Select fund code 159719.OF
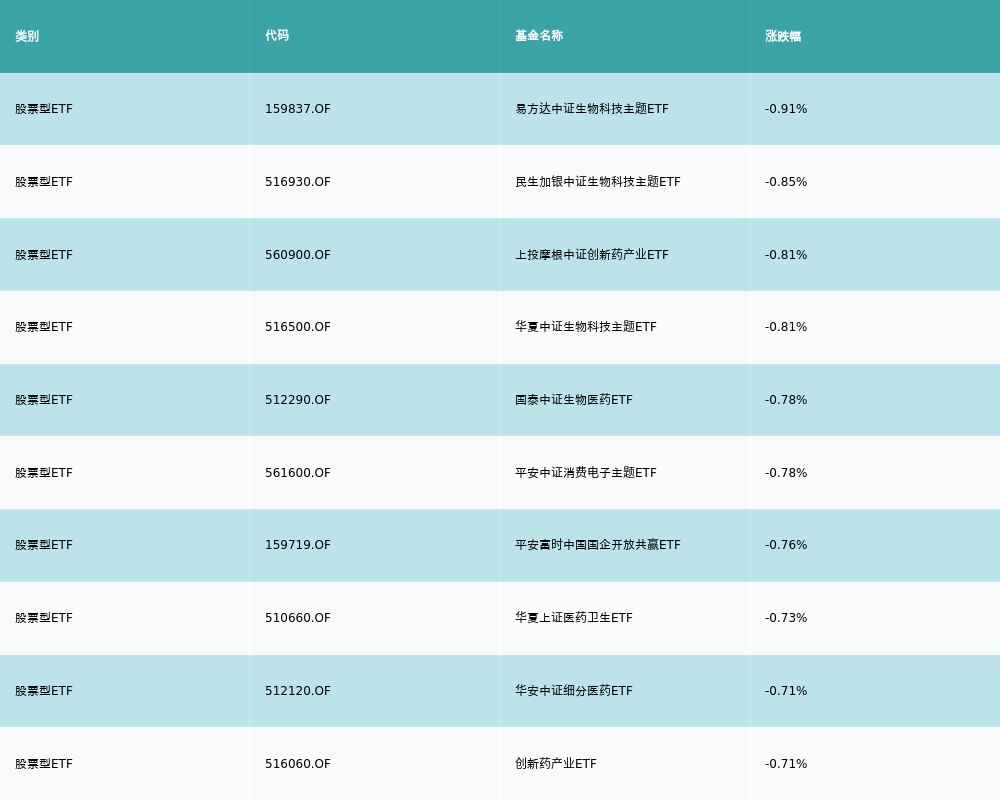Image resolution: width=1000 pixels, height=800 pixels. (298, 545)
